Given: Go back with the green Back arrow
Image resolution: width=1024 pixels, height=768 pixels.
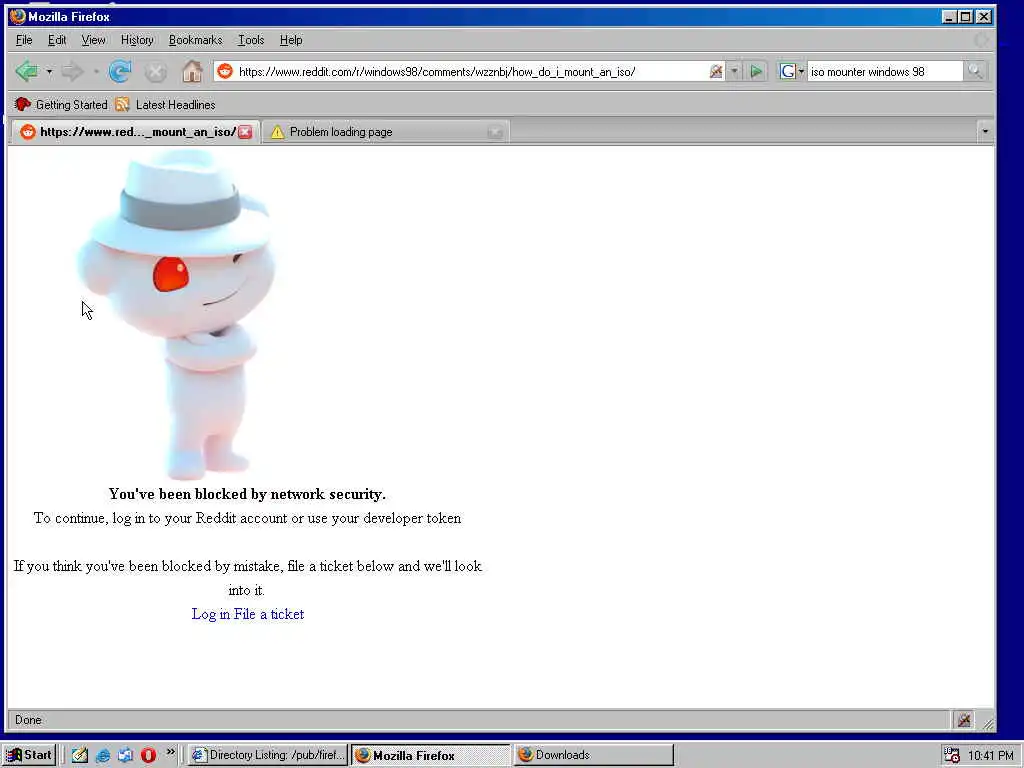Looking at the screenshot, I should (x=26, y=71).
